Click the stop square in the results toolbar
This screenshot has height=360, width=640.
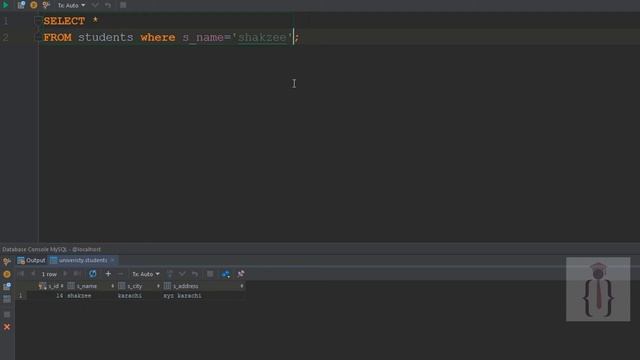pos(210,274)
